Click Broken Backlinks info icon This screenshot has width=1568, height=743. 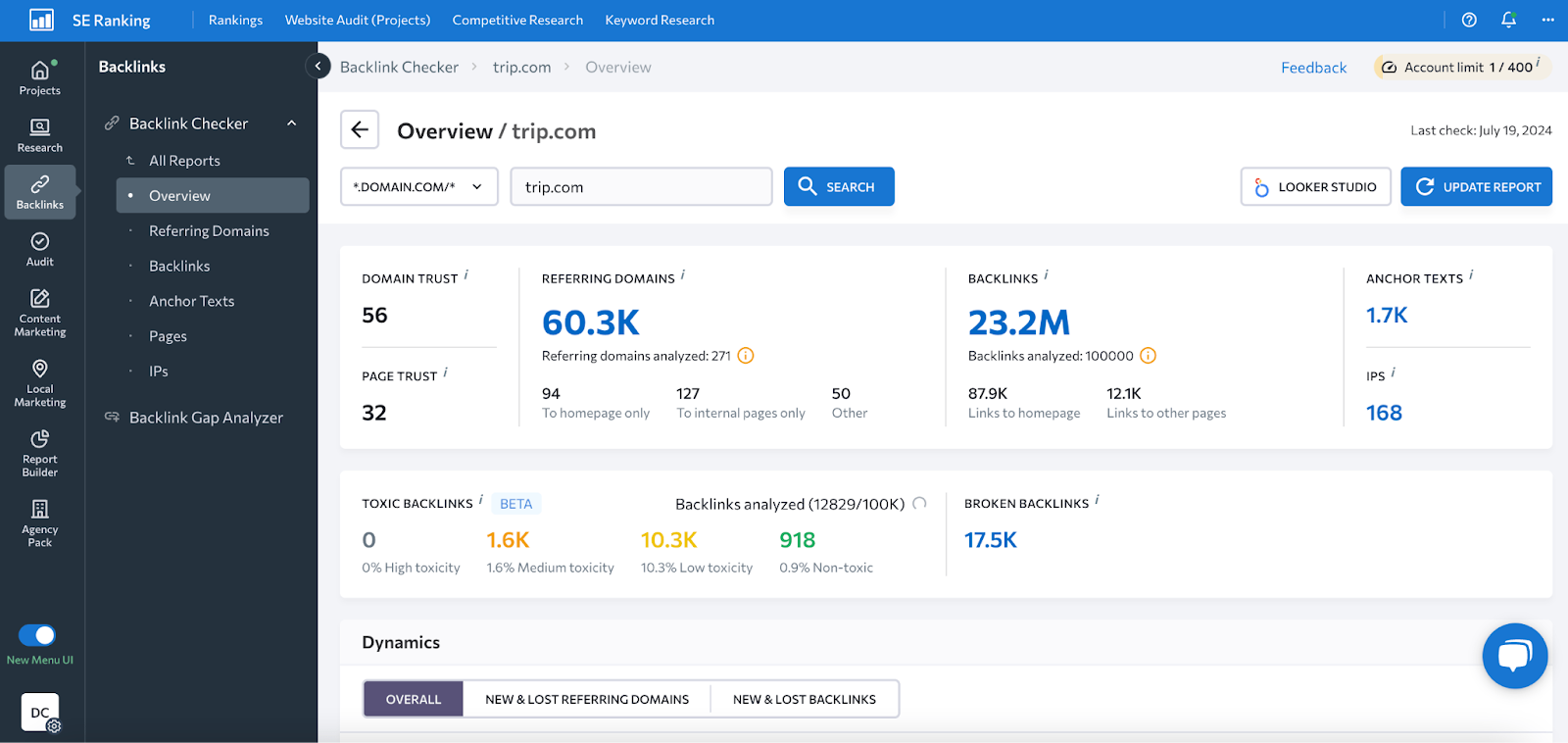[1098, 500]
